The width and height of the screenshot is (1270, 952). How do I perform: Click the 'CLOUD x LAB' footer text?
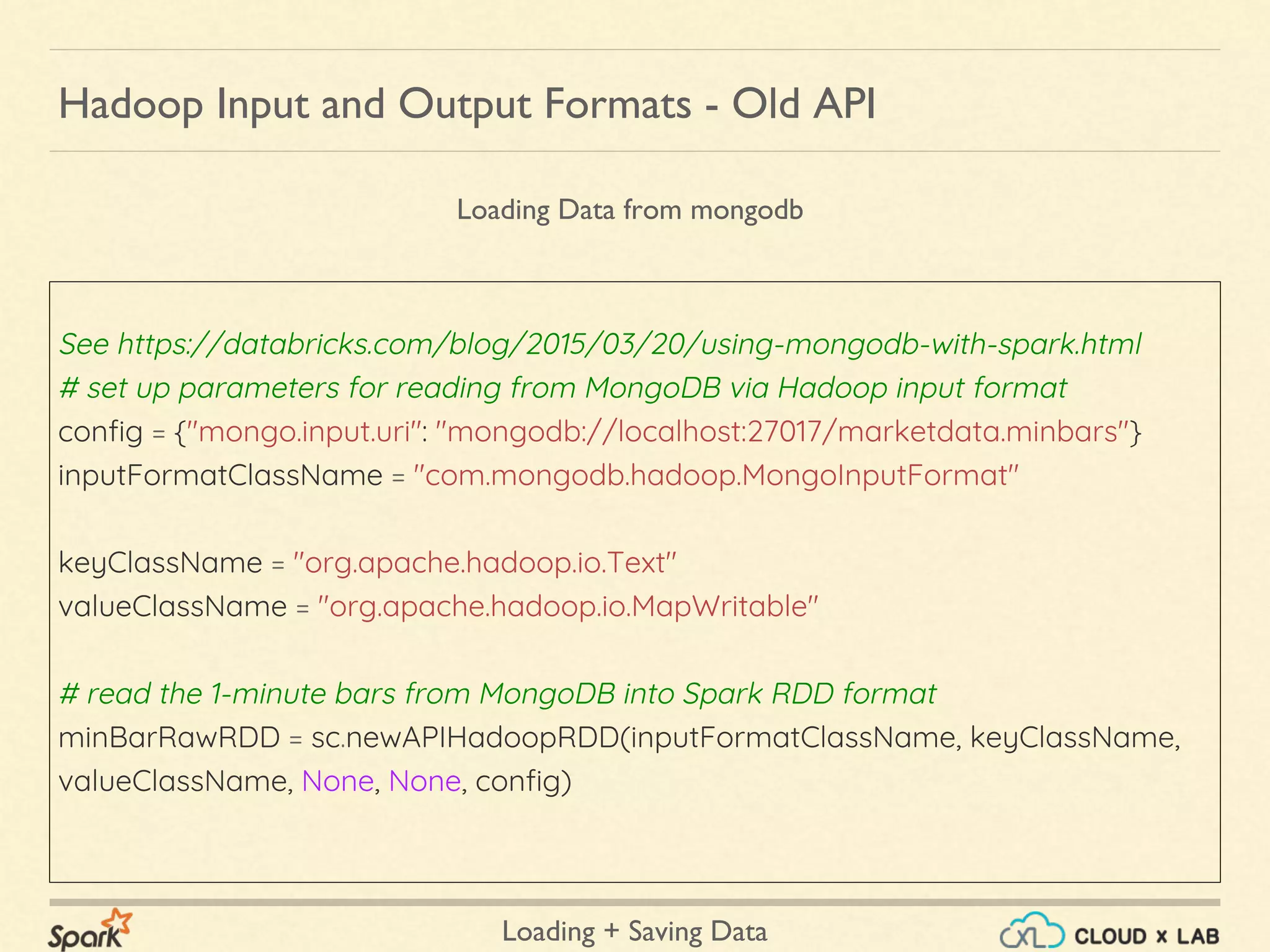click(1147, 937)
